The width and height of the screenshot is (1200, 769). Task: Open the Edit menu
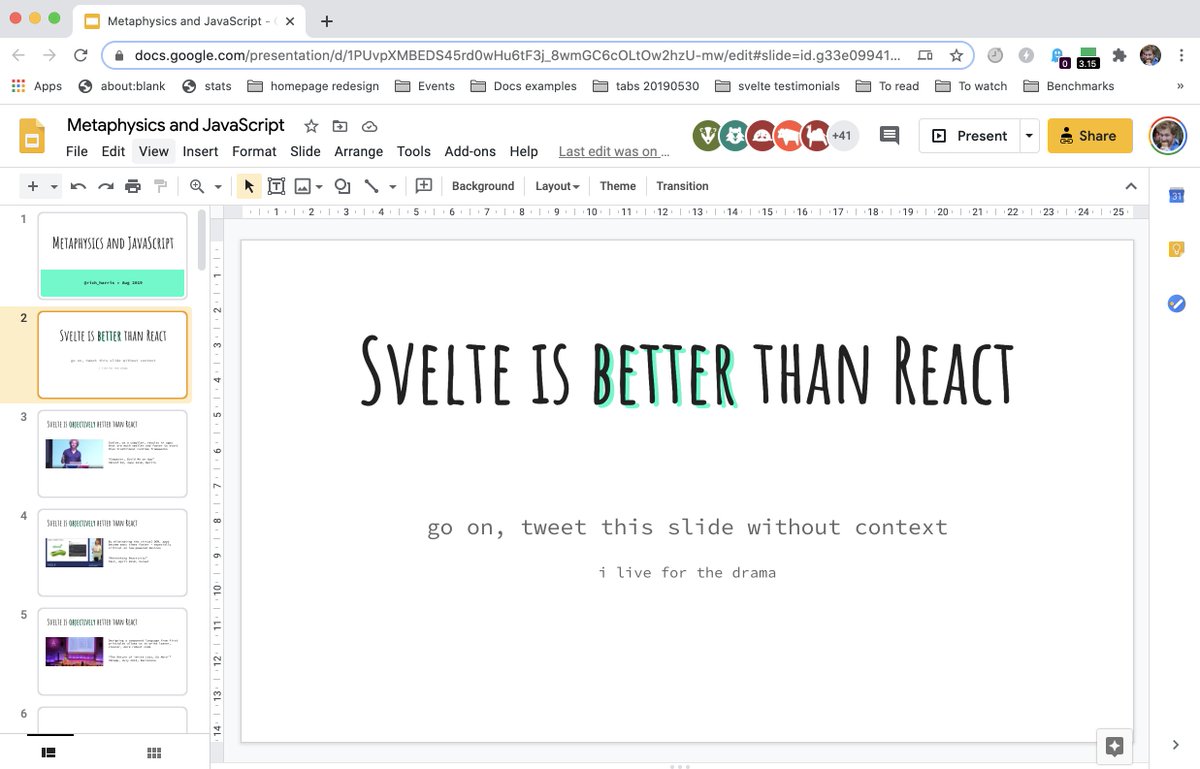coord(113,151)
